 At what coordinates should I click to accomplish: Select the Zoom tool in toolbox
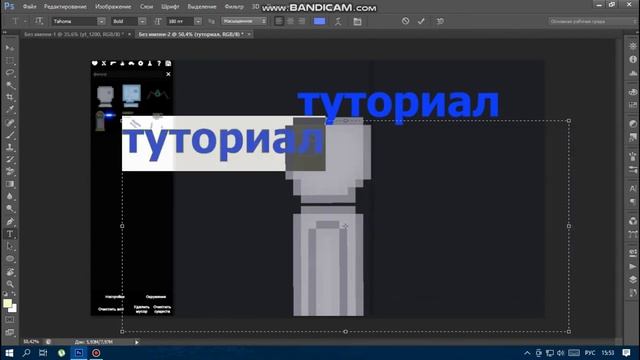pyautogui.click(x=10, y=284)
